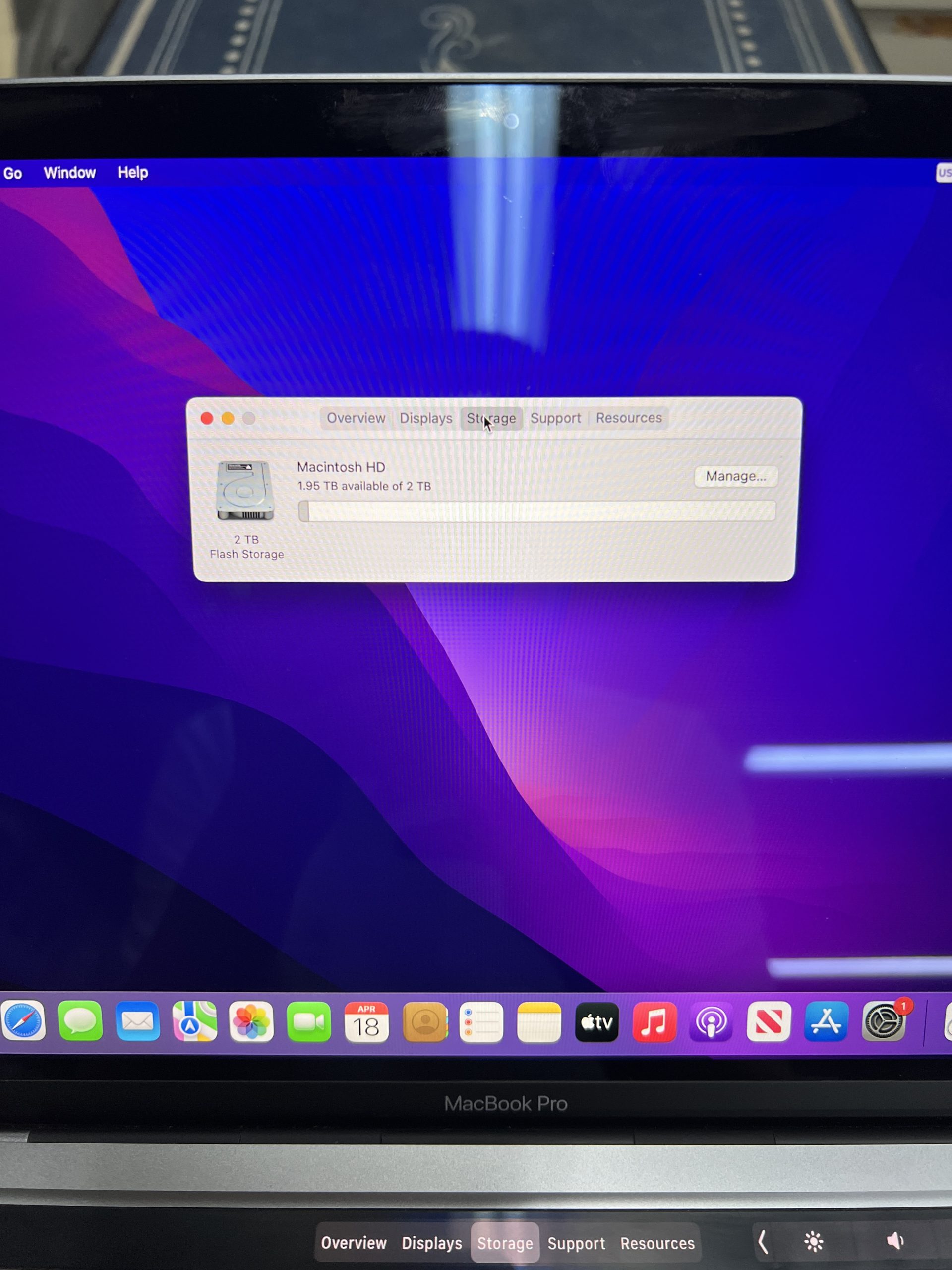Screen dimensions: 952x1270
Task: Open Maps from the Dock
Action: 194,1021
